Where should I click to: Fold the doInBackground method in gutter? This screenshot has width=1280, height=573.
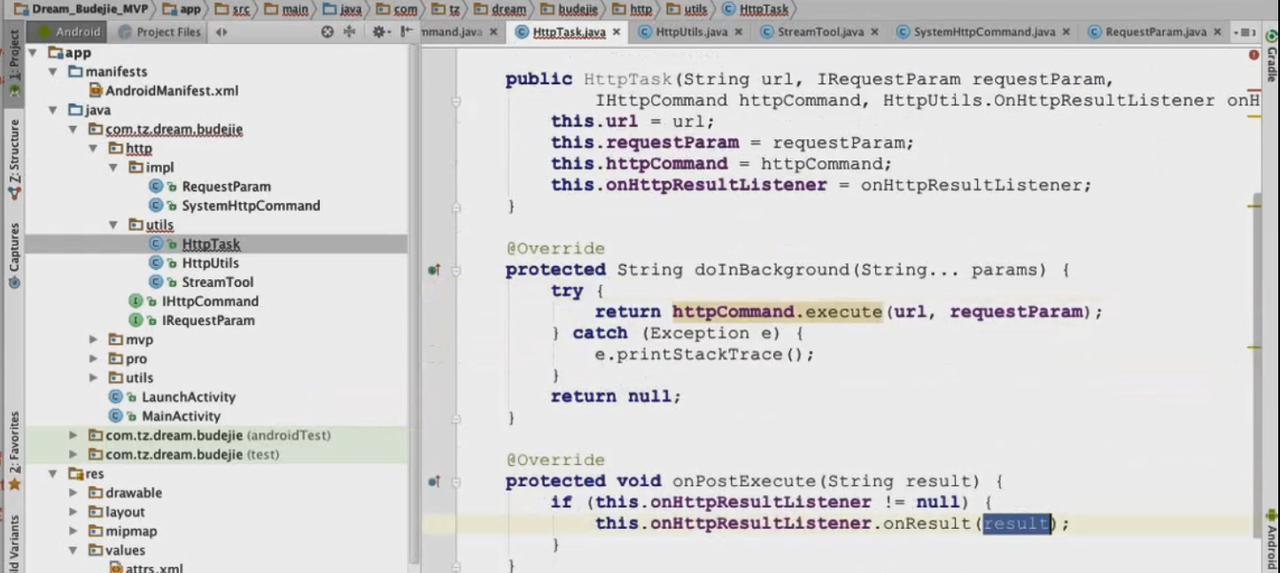click(x=456, y=270)
